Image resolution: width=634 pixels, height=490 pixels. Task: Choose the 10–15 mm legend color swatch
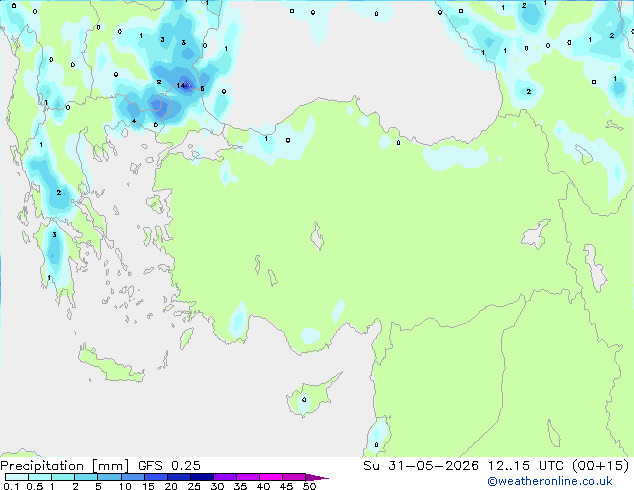click(133, 477)
